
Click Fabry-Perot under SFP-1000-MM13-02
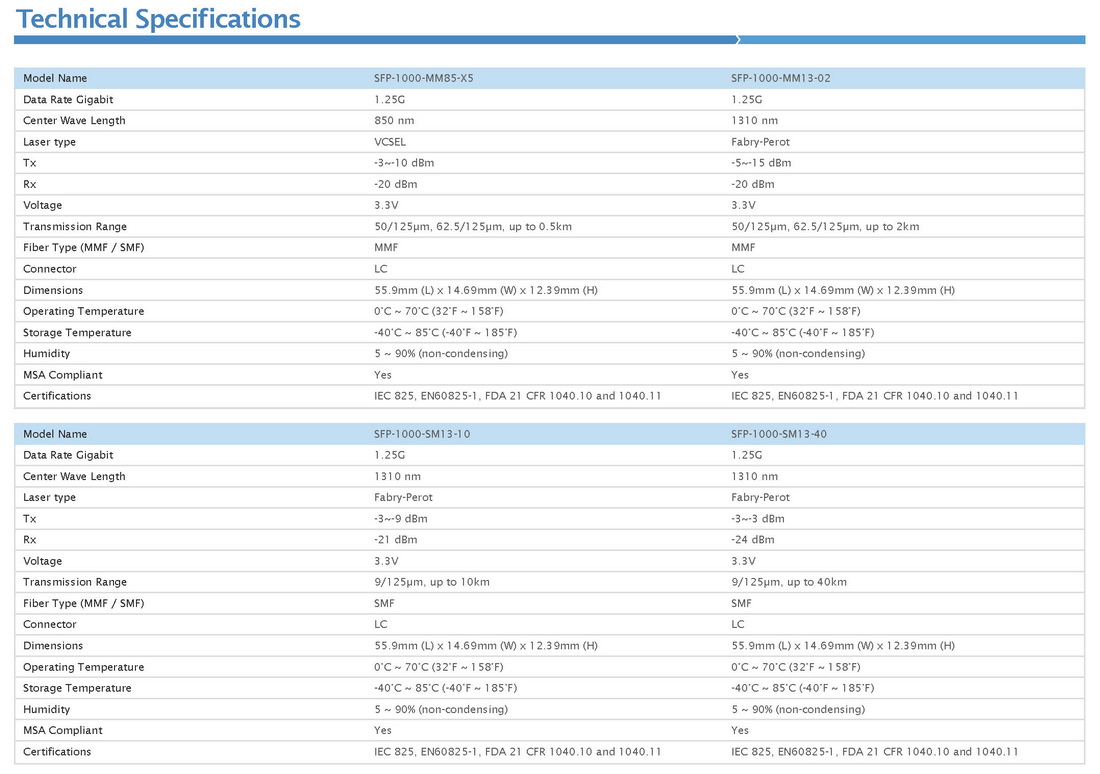(760, 142)
